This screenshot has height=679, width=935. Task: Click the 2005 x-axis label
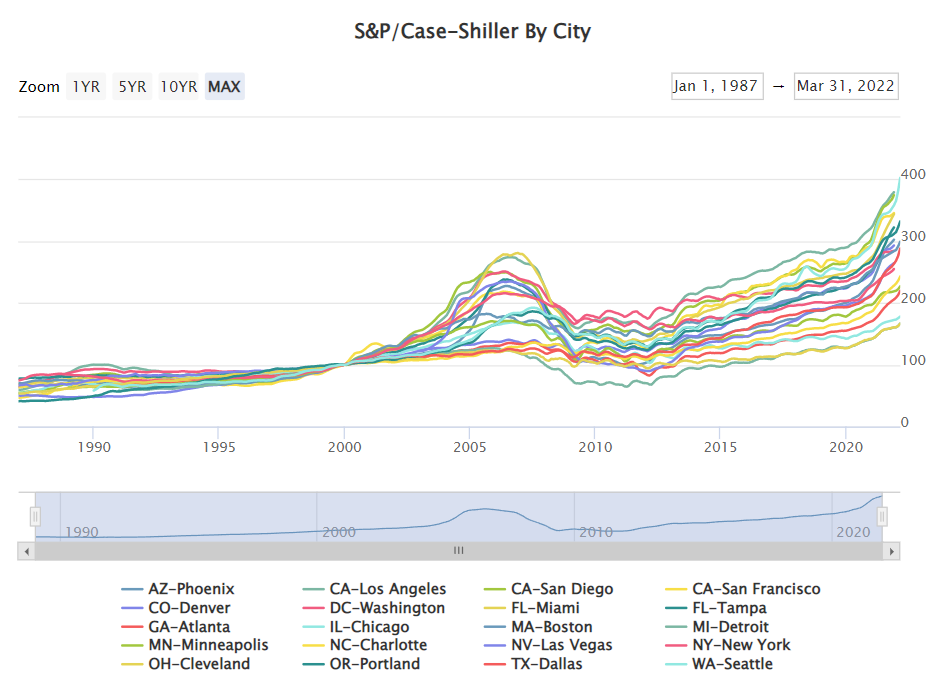470,447
